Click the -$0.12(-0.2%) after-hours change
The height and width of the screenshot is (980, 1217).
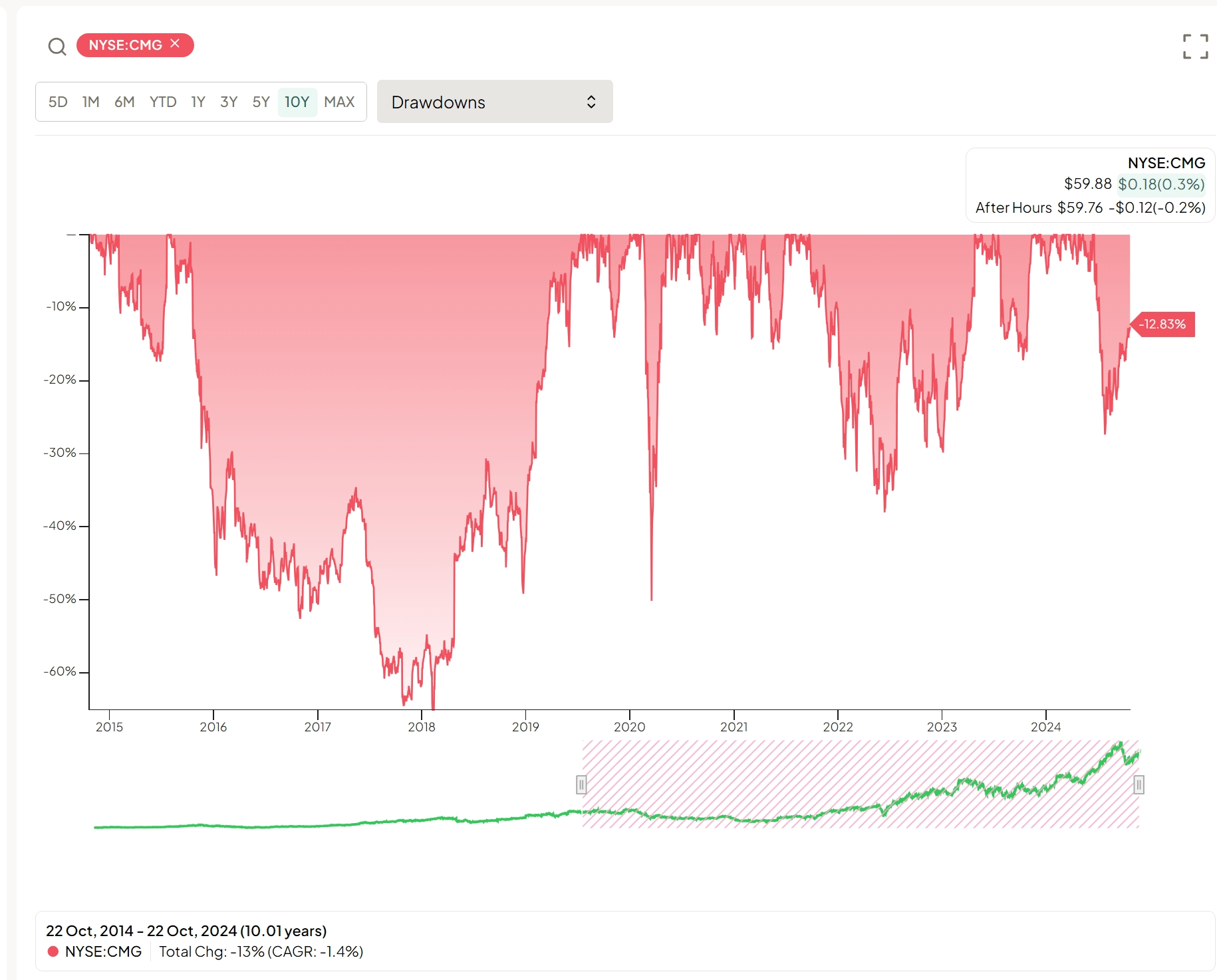(x=1157, y=207)
